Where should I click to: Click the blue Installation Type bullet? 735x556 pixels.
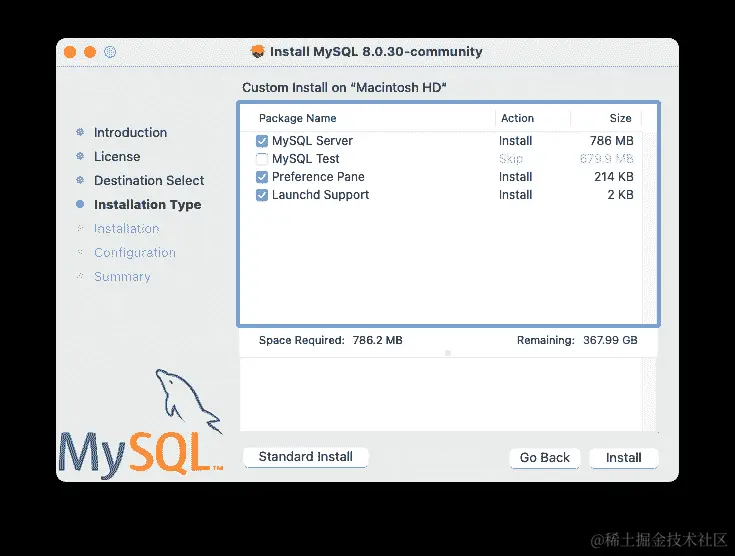point(80,204)
